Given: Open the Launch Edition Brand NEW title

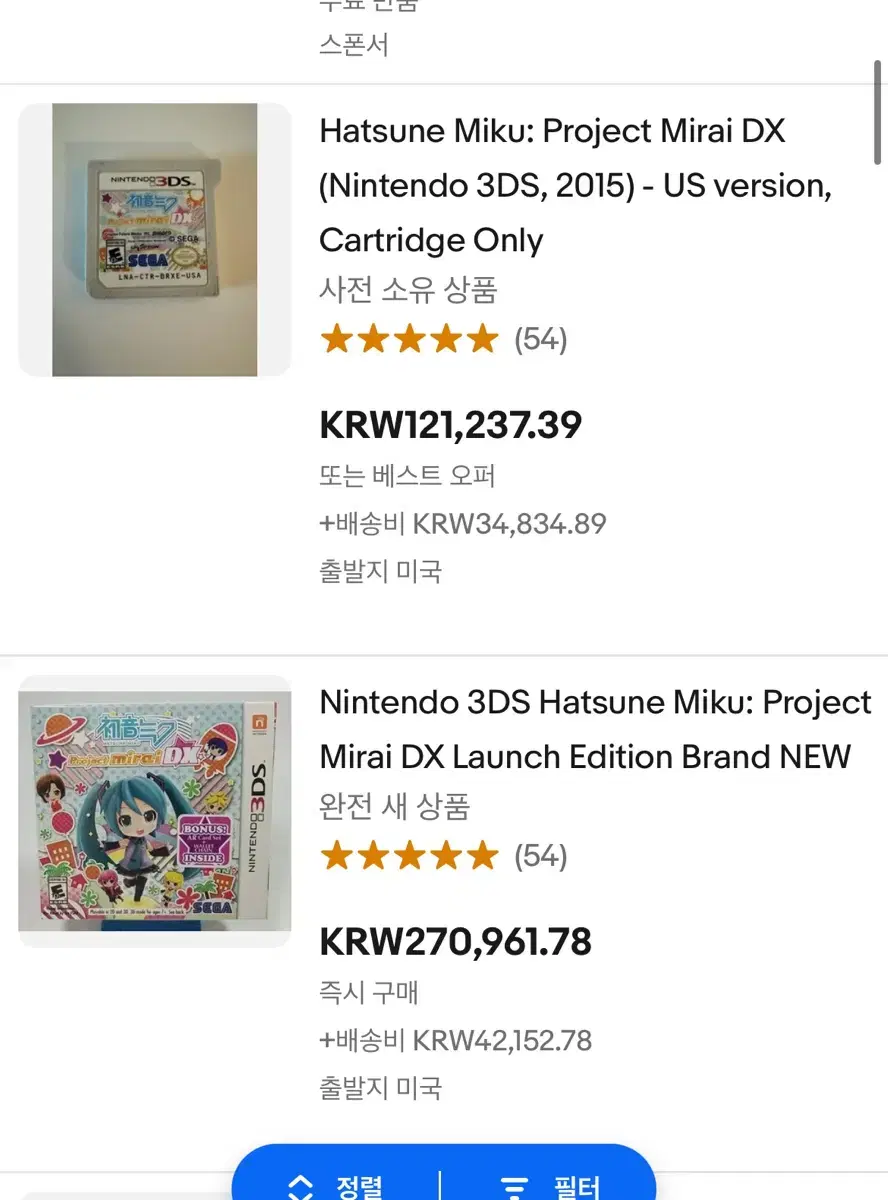Looking at the screenshot, I should point(596,730).
